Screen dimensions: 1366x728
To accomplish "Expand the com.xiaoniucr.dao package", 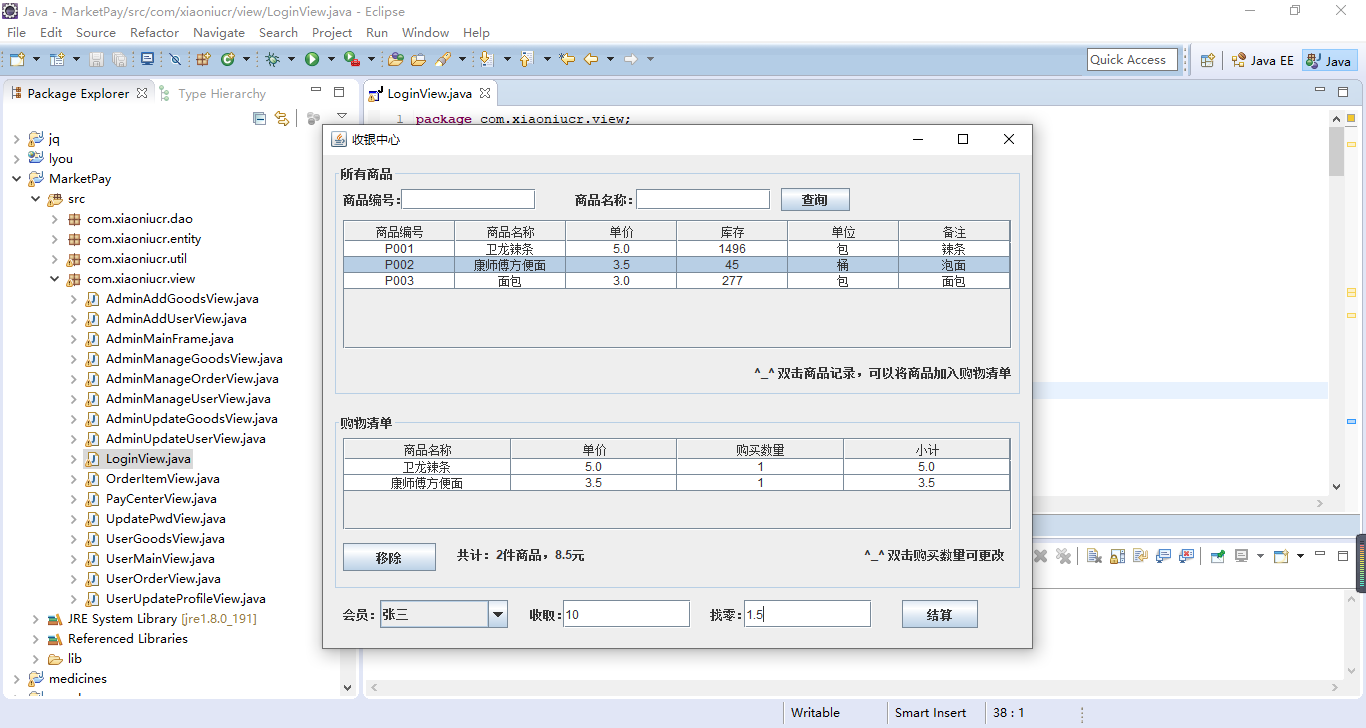I will (54, 219).
